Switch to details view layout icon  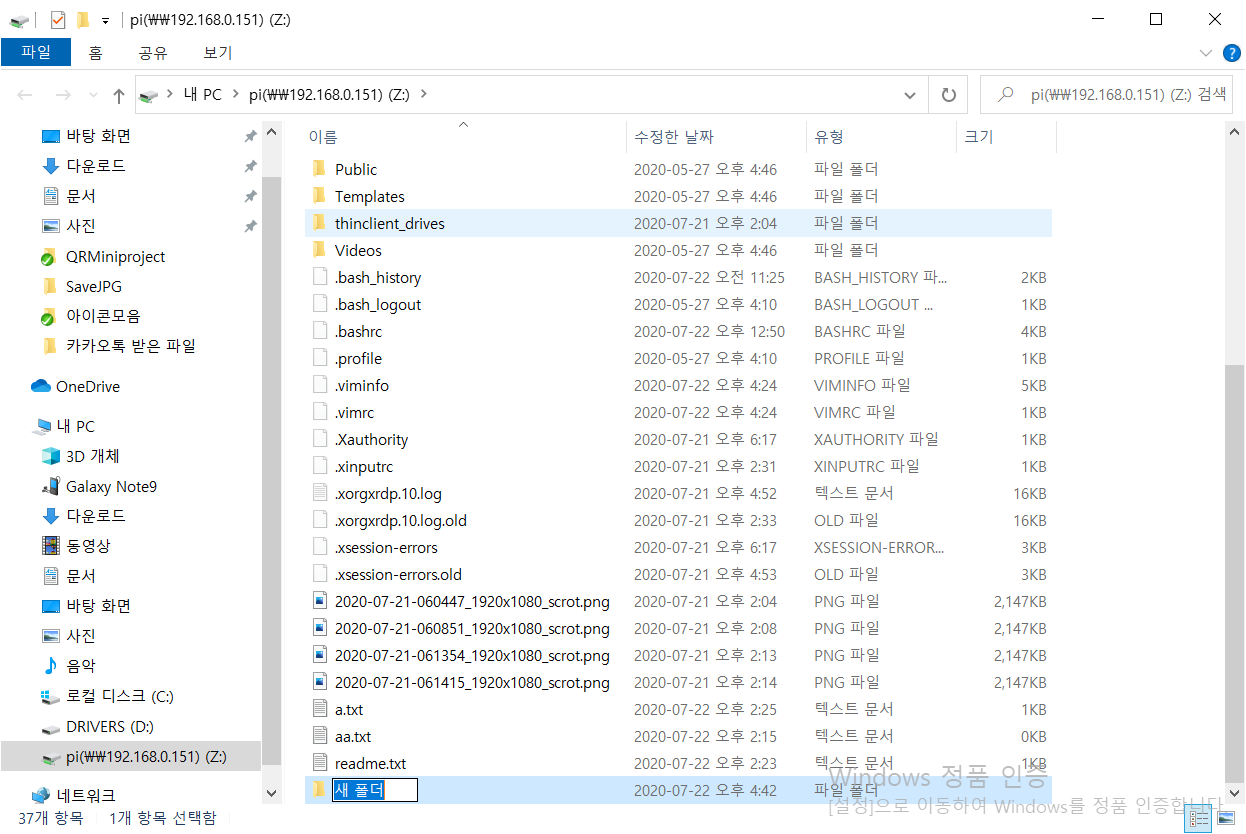[x=1199, y=820]
